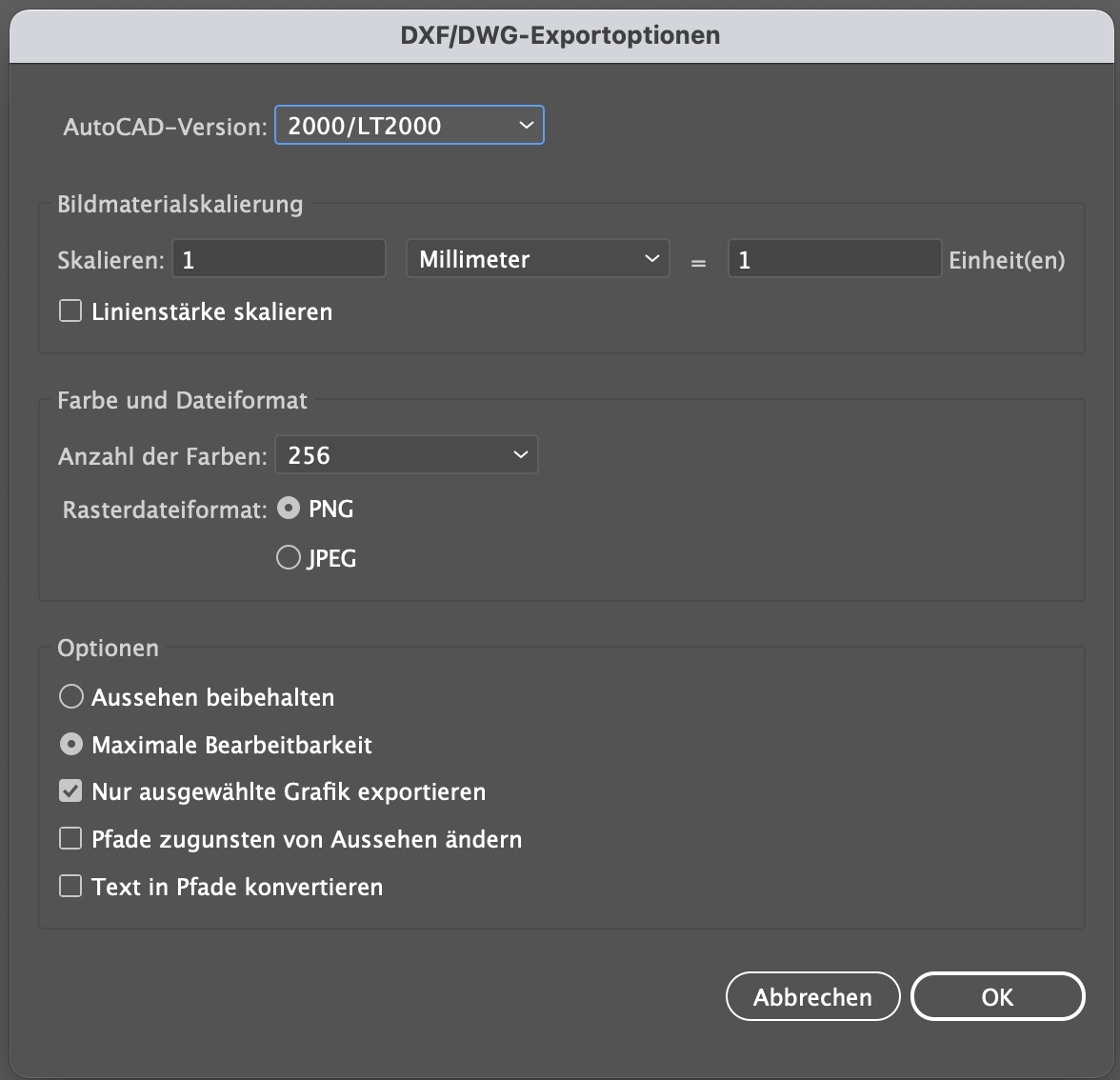Click the Bildmaterialskalierung section heading

point(180,205)
